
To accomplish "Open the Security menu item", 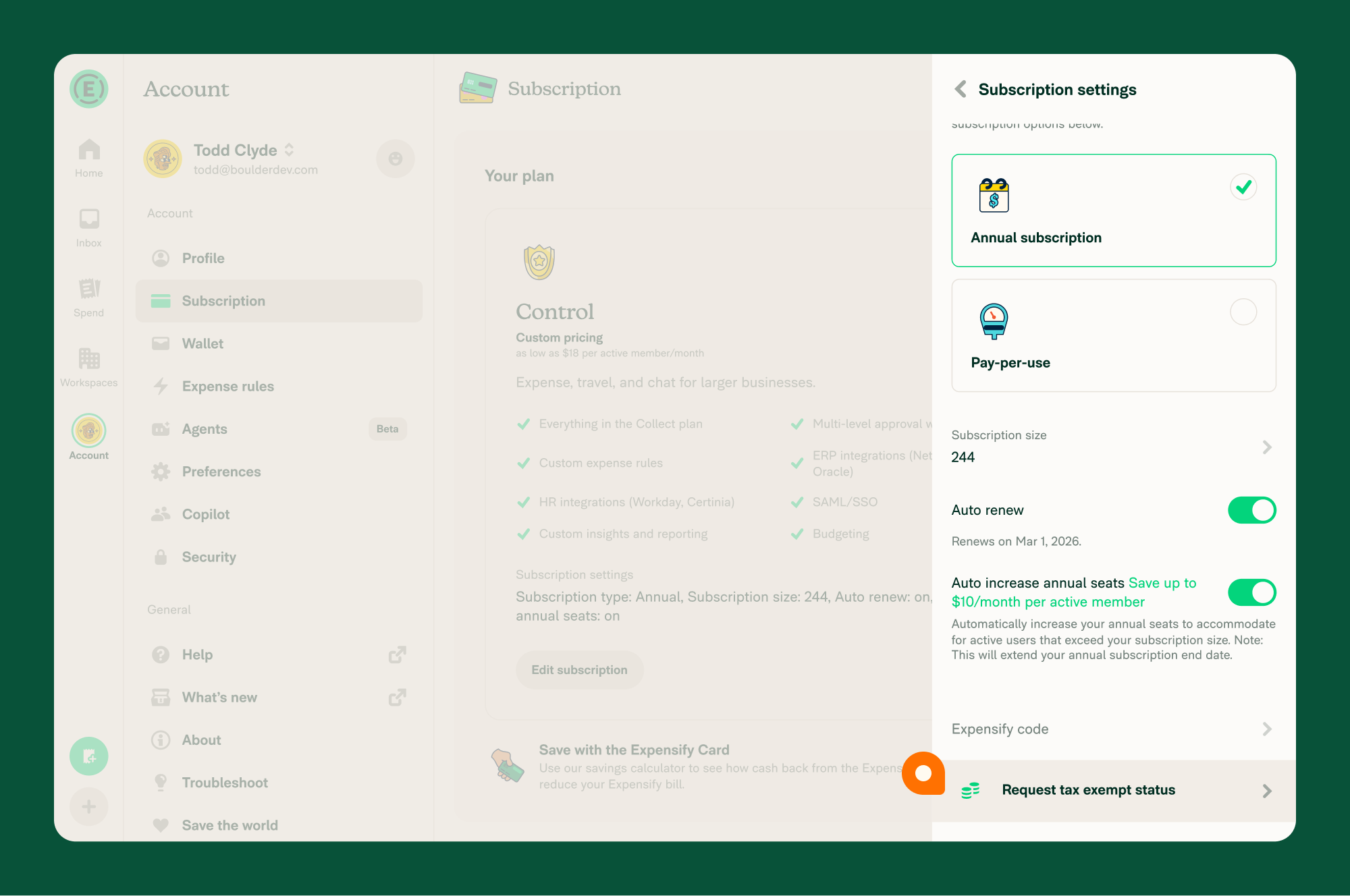I will 279,557.
